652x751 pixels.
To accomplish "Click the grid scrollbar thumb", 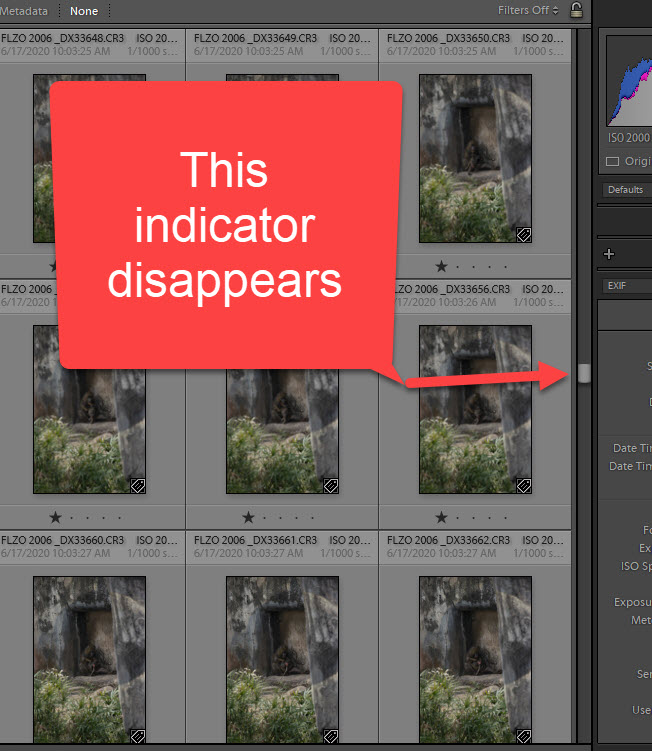I will (x=584, y=373).
